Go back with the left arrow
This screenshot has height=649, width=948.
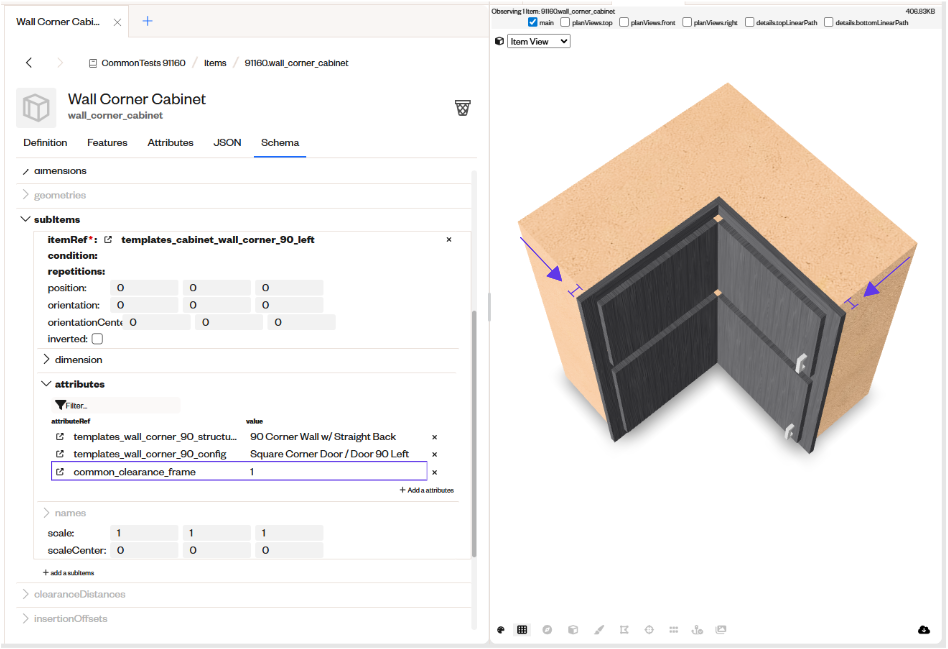click(28, 62)
